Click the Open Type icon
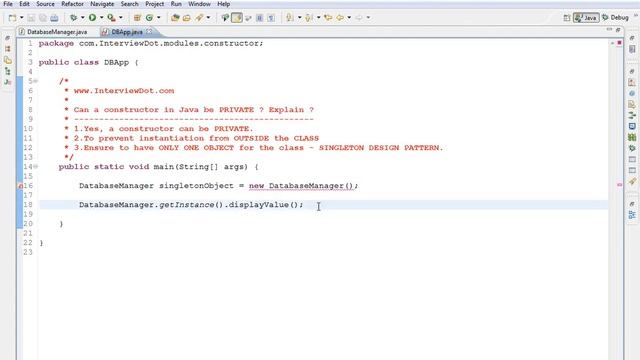The image size is (640, 360). pyautogui.click(x=175, y=18)
